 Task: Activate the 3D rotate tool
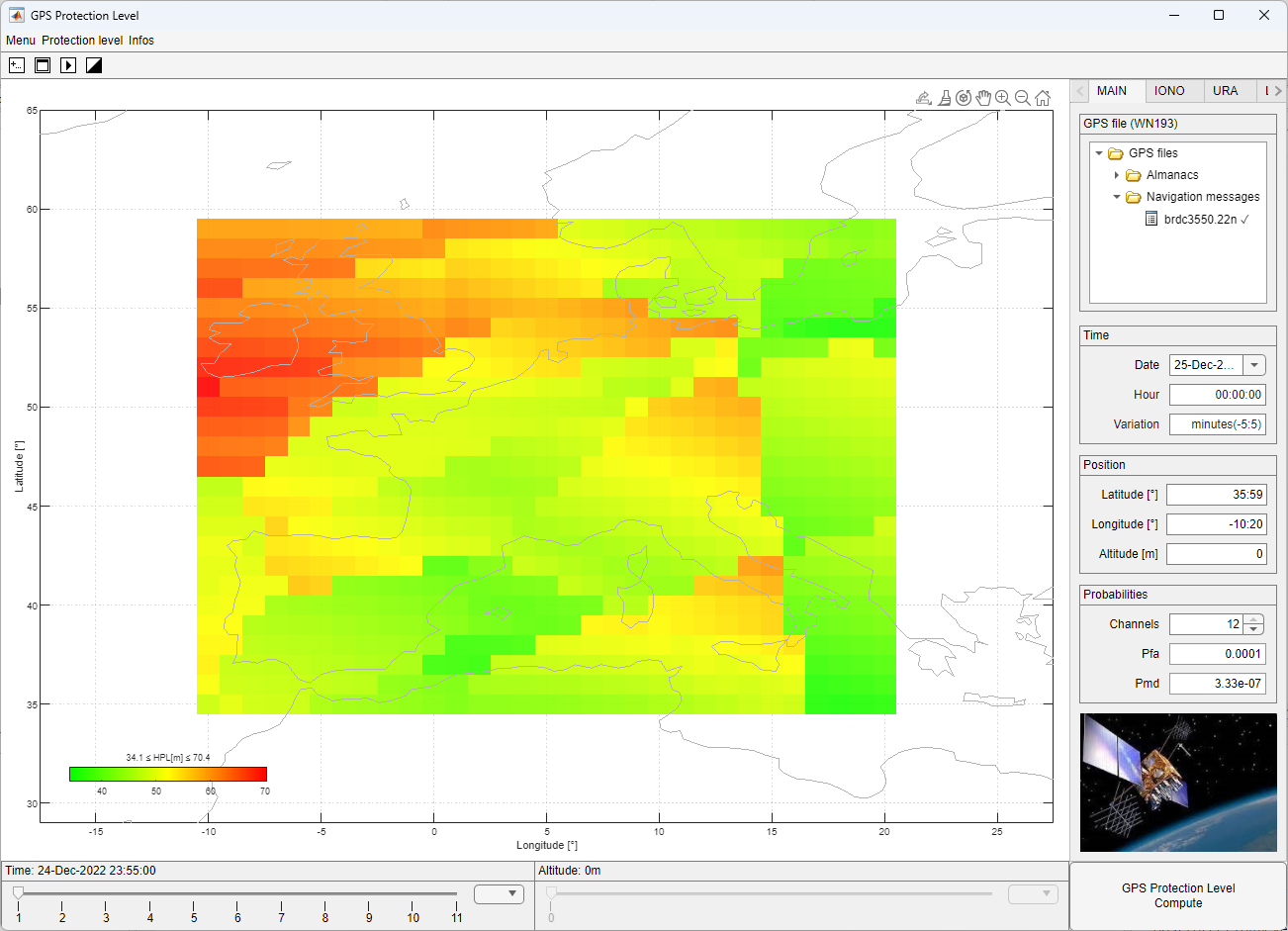(964, 97)
